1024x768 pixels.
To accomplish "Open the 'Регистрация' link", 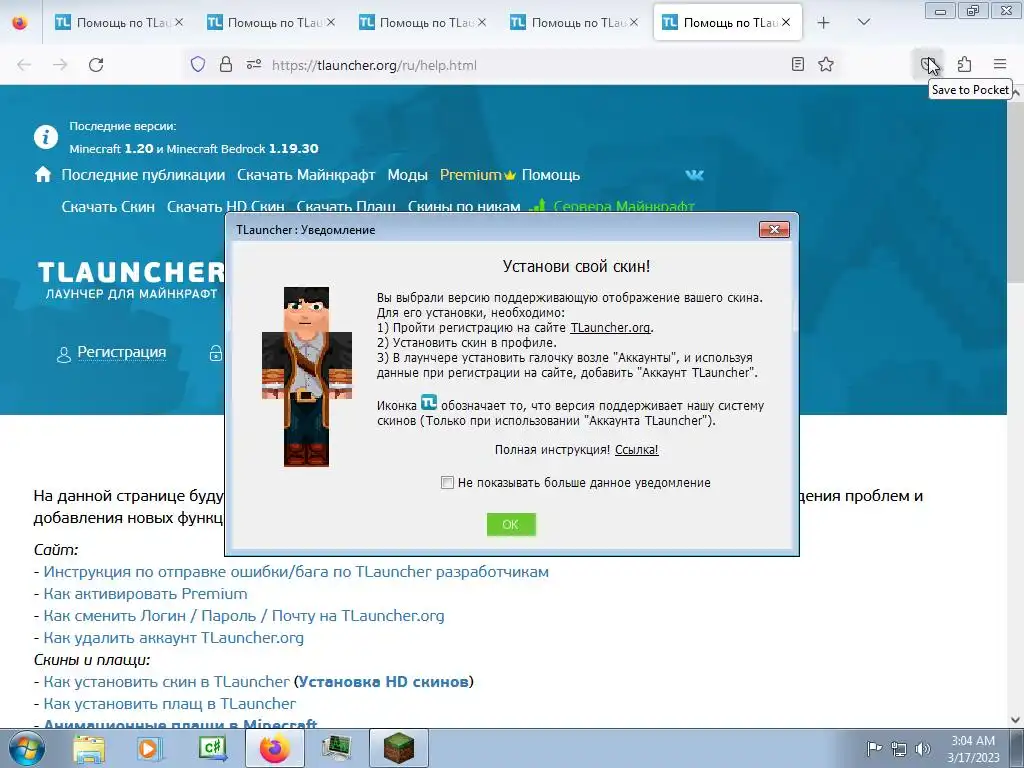I will (121, 352).
